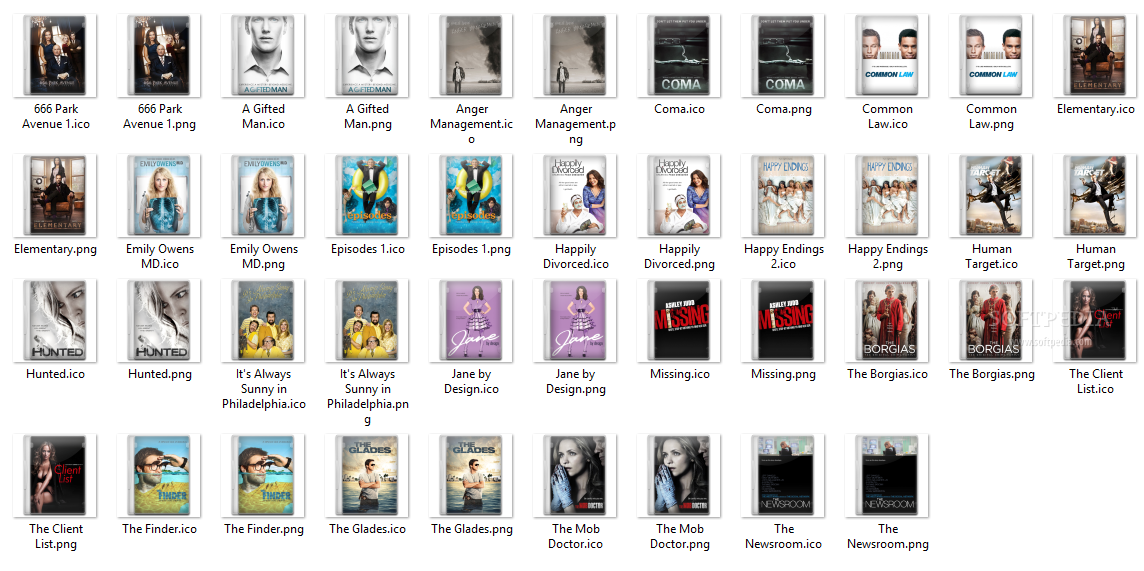
Task: Choose the Coma.png file icon
Action: (x=783, y=55)
